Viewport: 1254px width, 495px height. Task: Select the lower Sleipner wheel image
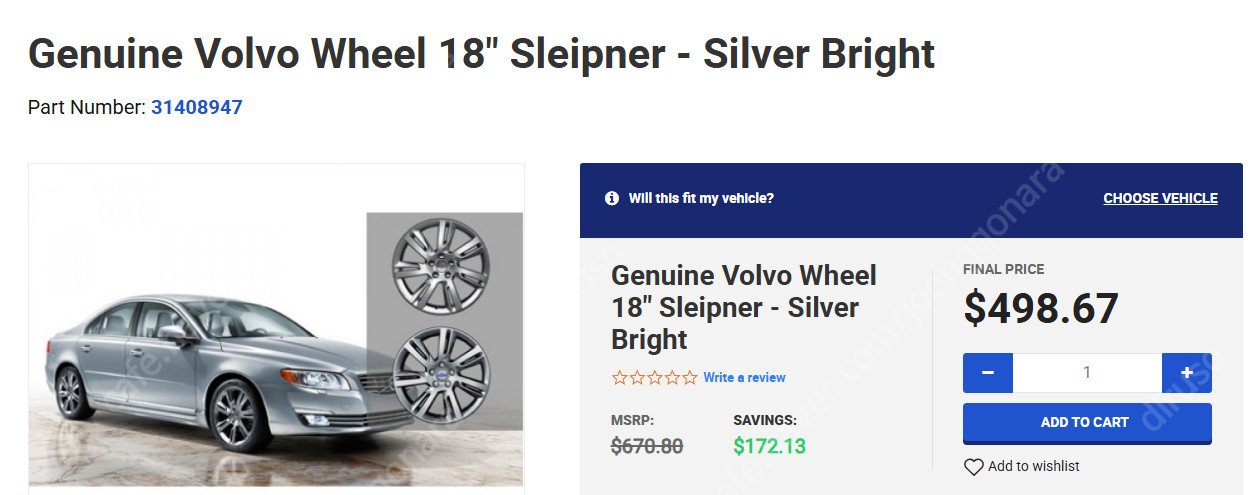[x=440, y=368]
